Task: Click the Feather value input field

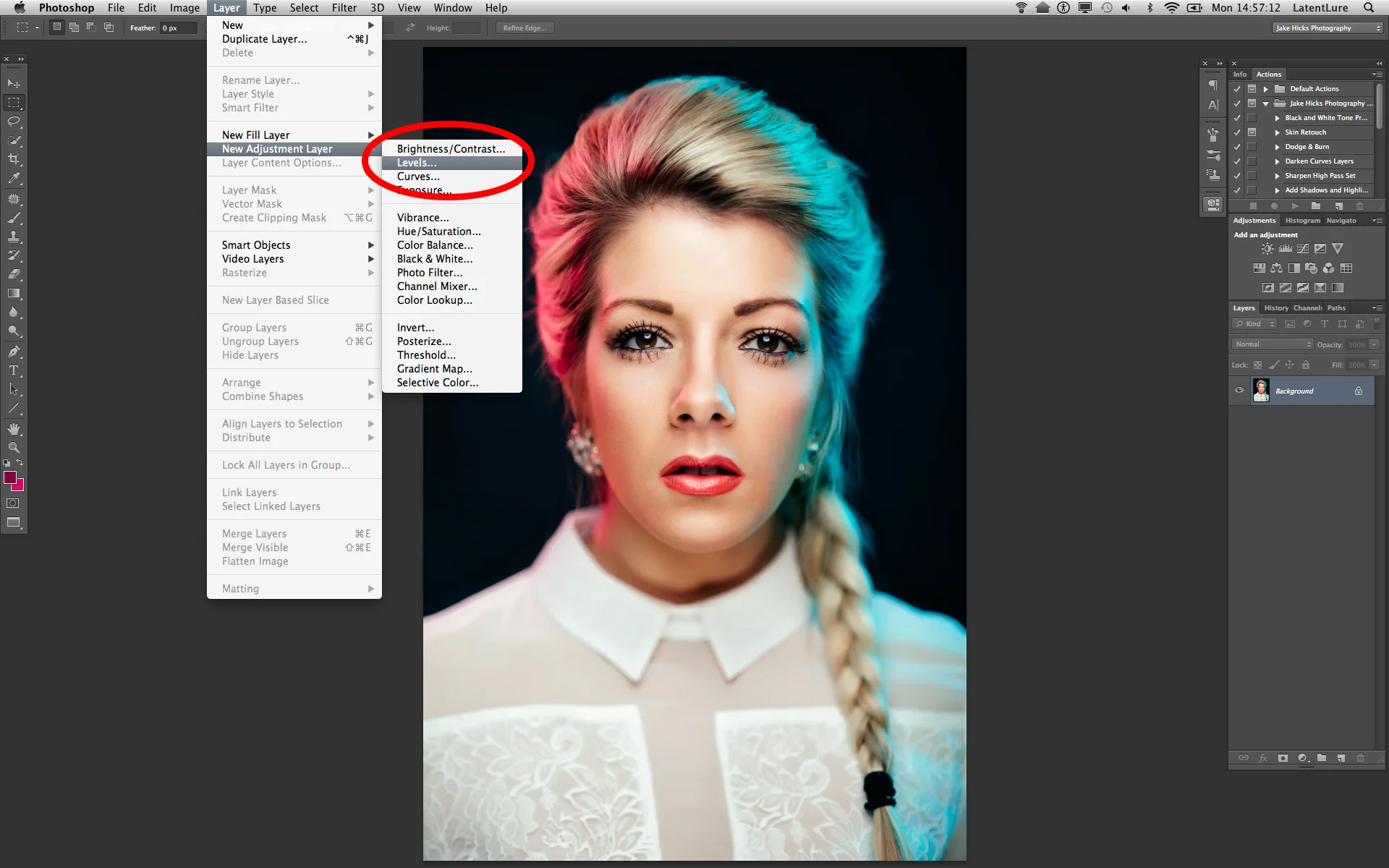Action: pyautogui.click(x=178, y=28)
